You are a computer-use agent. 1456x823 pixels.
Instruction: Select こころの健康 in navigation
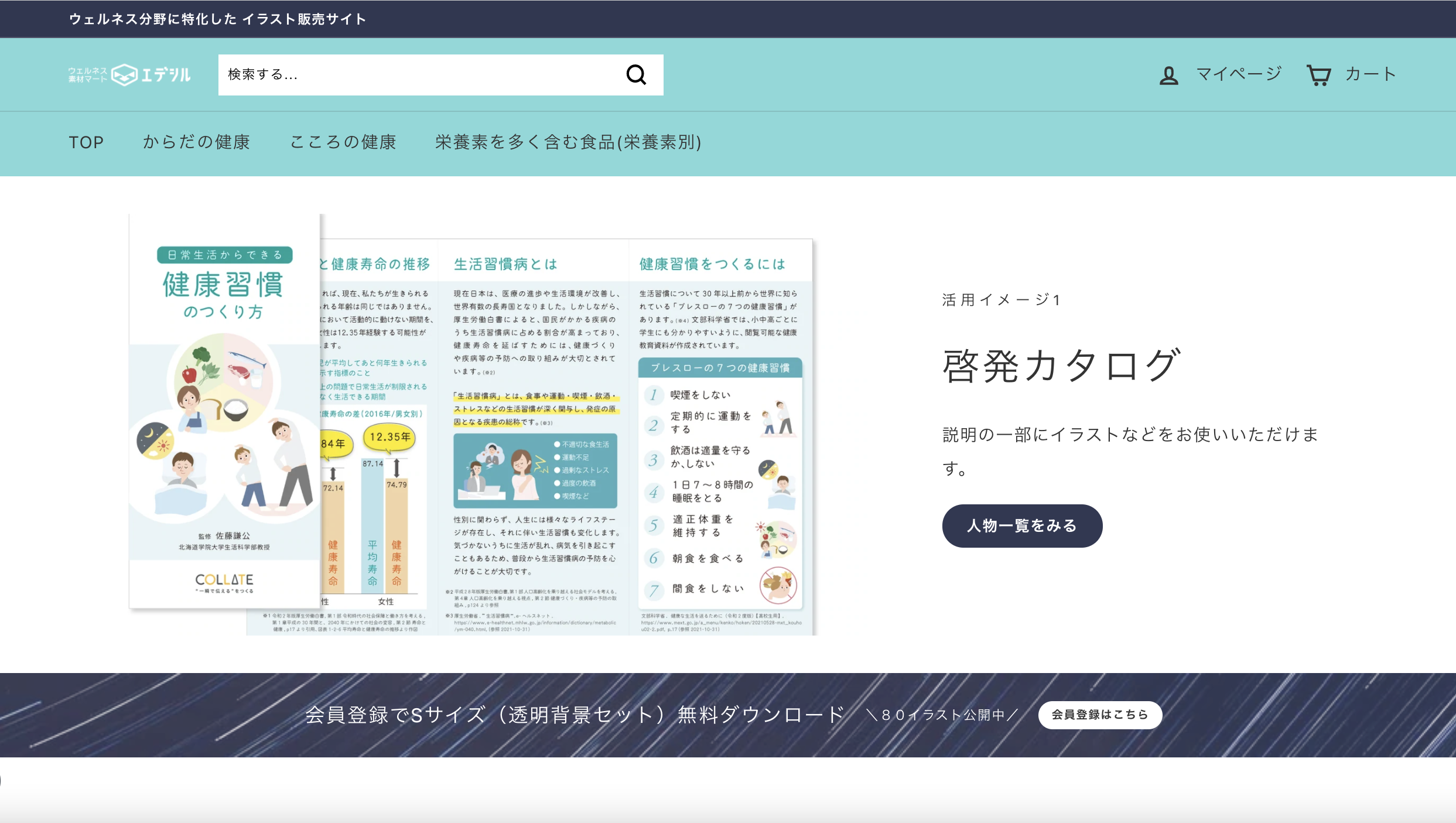point(343,142)
